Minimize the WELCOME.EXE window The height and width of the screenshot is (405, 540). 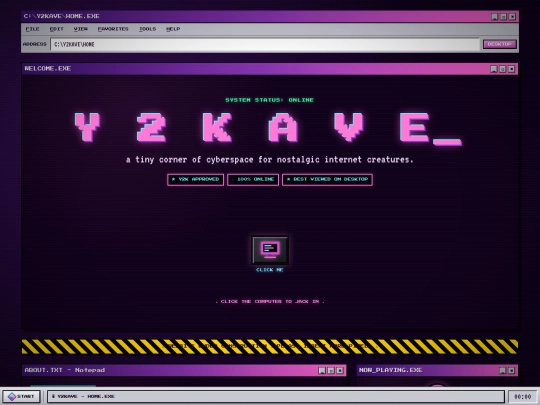click(x=494, y=69)
